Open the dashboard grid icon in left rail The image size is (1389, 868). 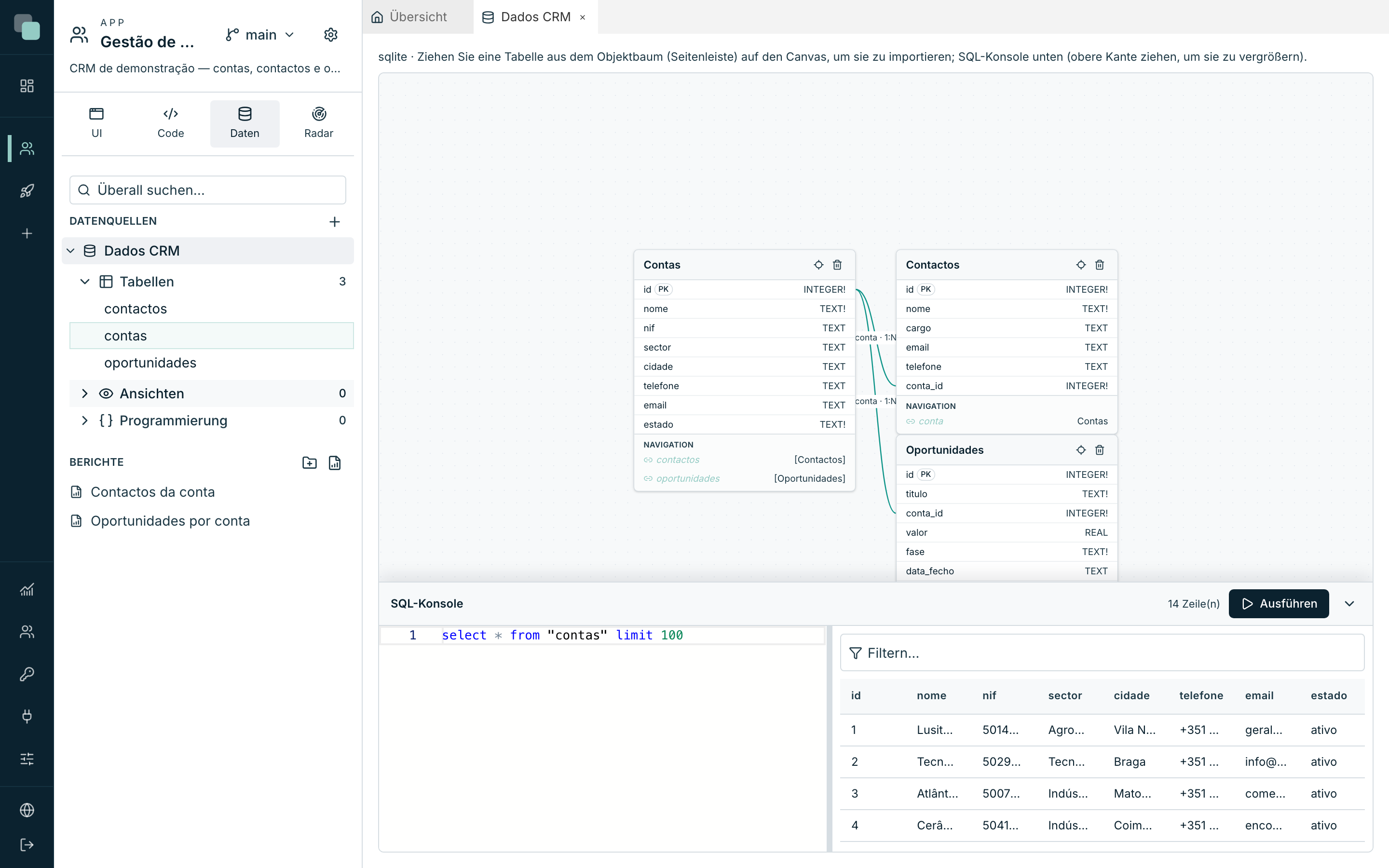pos(27,86)
